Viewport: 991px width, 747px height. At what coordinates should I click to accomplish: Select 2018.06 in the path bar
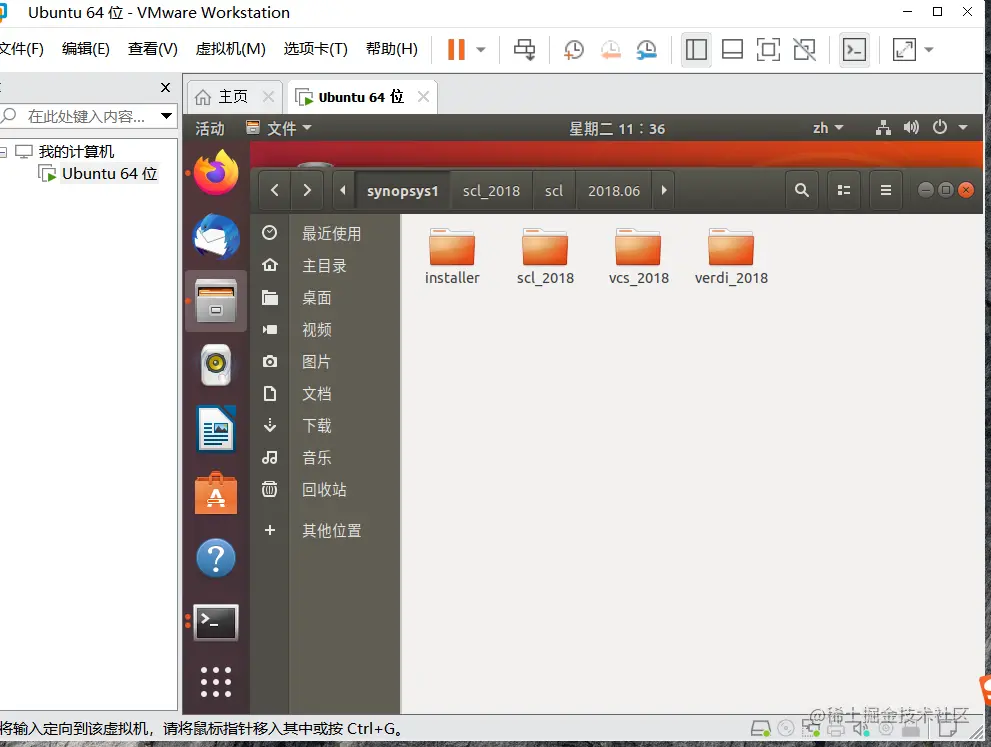(x=614, y=191)
